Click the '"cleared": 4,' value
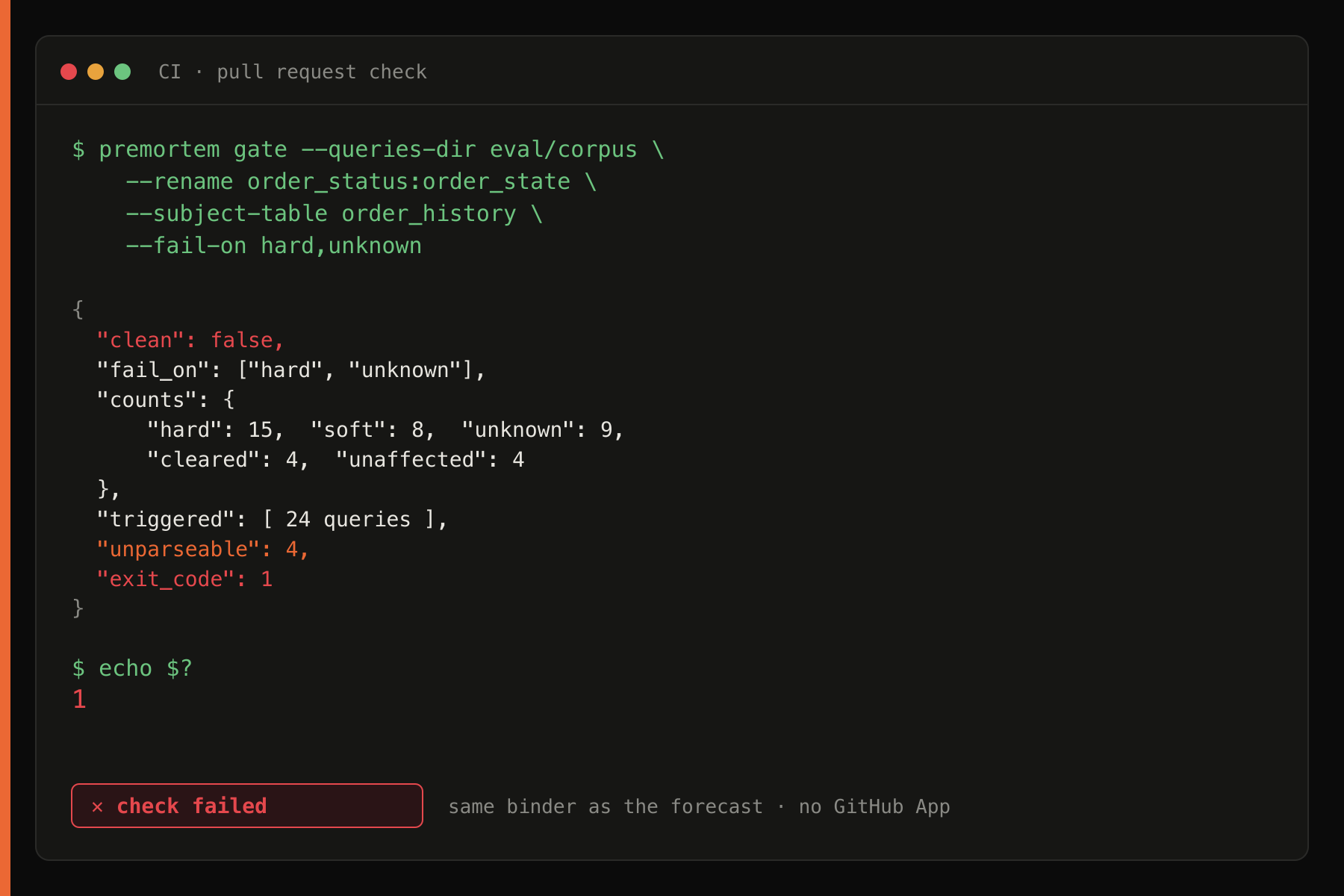This screenshot has height=896, width=1344. click(228, 459)
